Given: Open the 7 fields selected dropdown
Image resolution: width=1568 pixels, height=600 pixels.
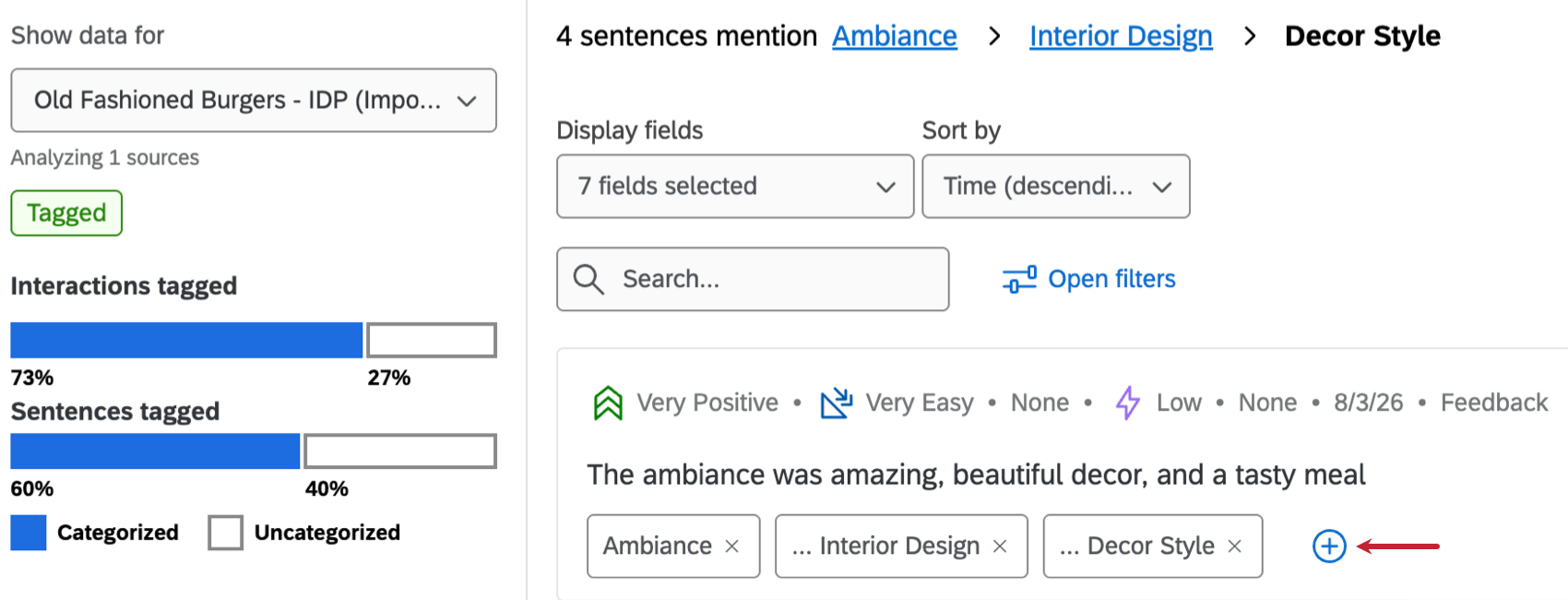Looking at the screenshot, I should (x=735, y=186).
